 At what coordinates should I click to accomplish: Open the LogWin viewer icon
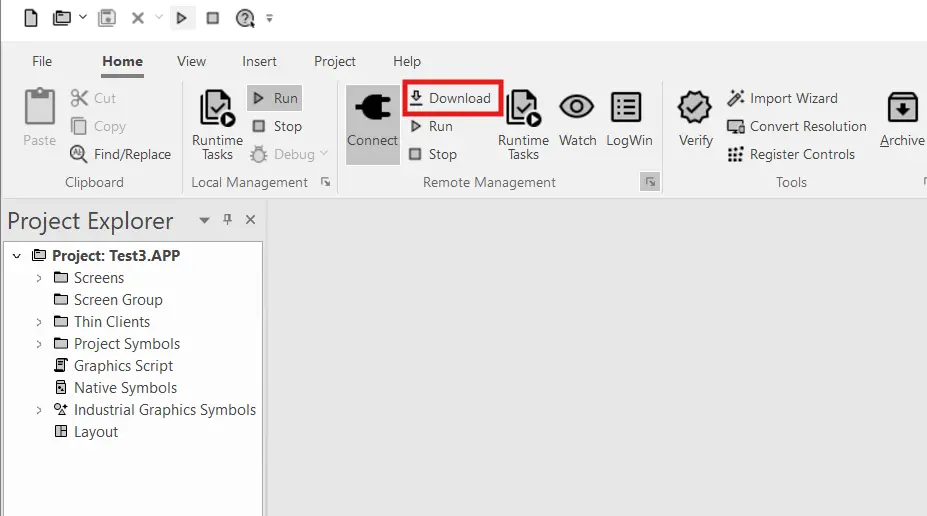click(628, 109)
